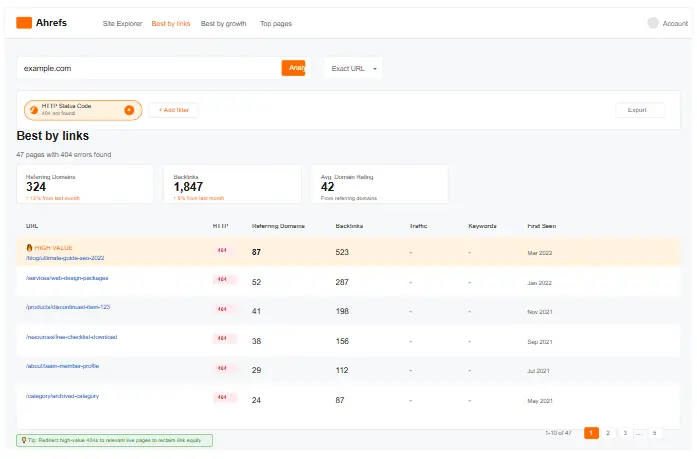
Task: Open the ultimate-guide-seo-2022 blog URL link
Action: [x=65, y=258]
